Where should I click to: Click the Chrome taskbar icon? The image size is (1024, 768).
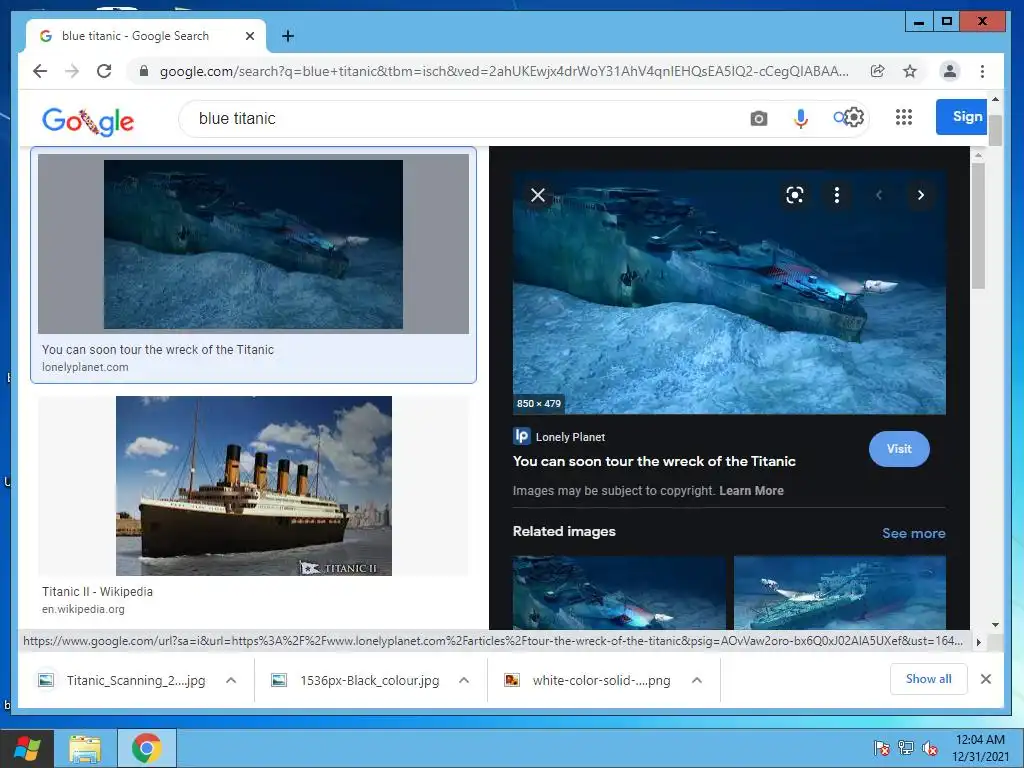tap(146, 748)
